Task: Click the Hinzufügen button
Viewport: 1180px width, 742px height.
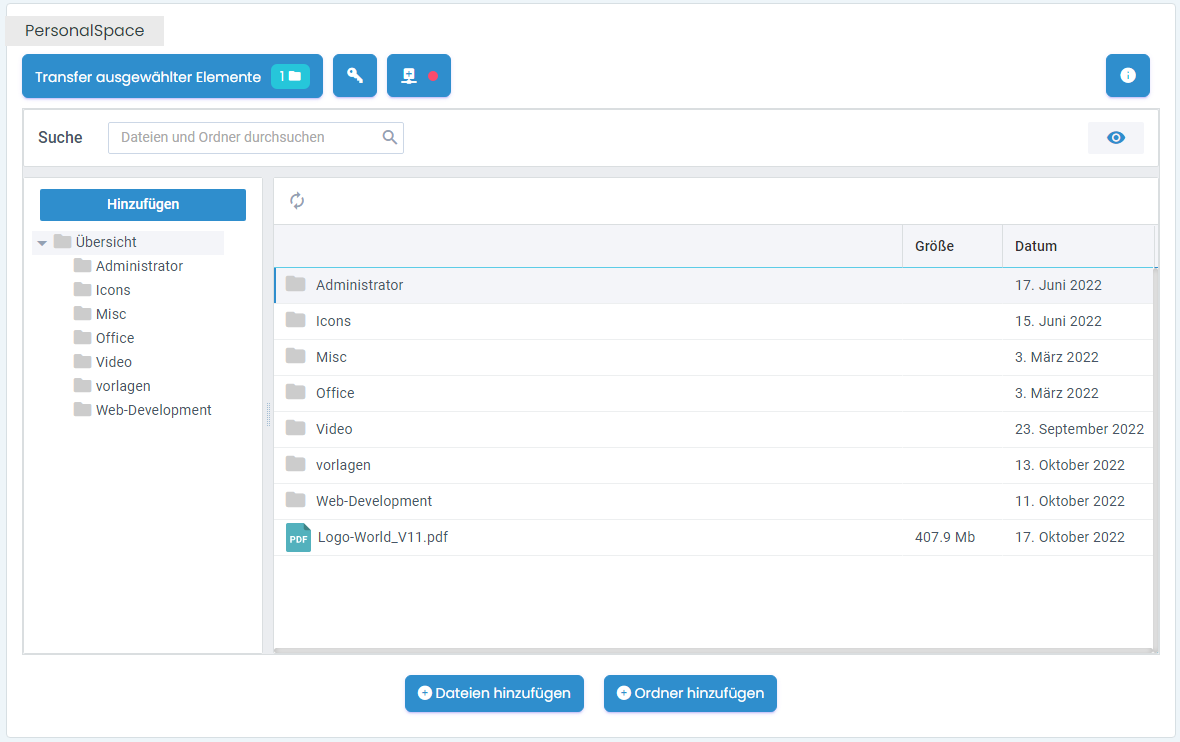Action: coord(143,204)
